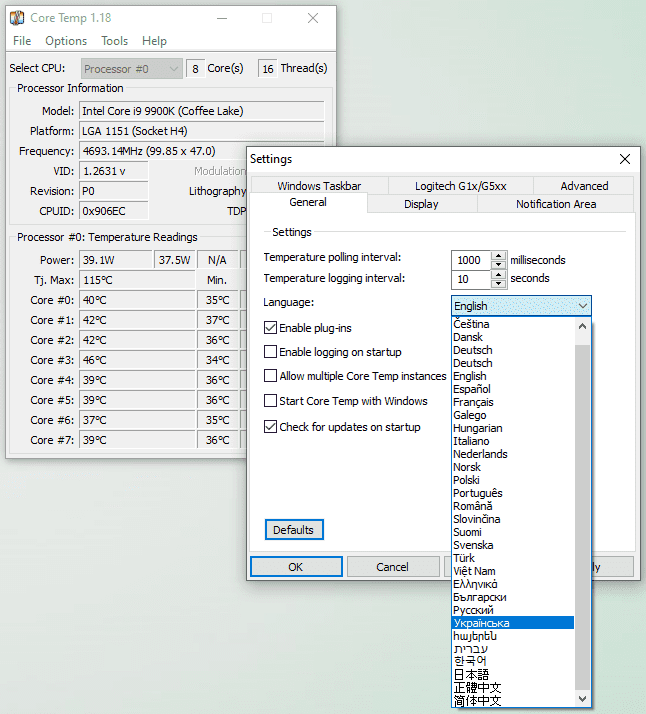The image size is (646, 714).
Task: Open the File menu
Action: [x=22, y=41]
